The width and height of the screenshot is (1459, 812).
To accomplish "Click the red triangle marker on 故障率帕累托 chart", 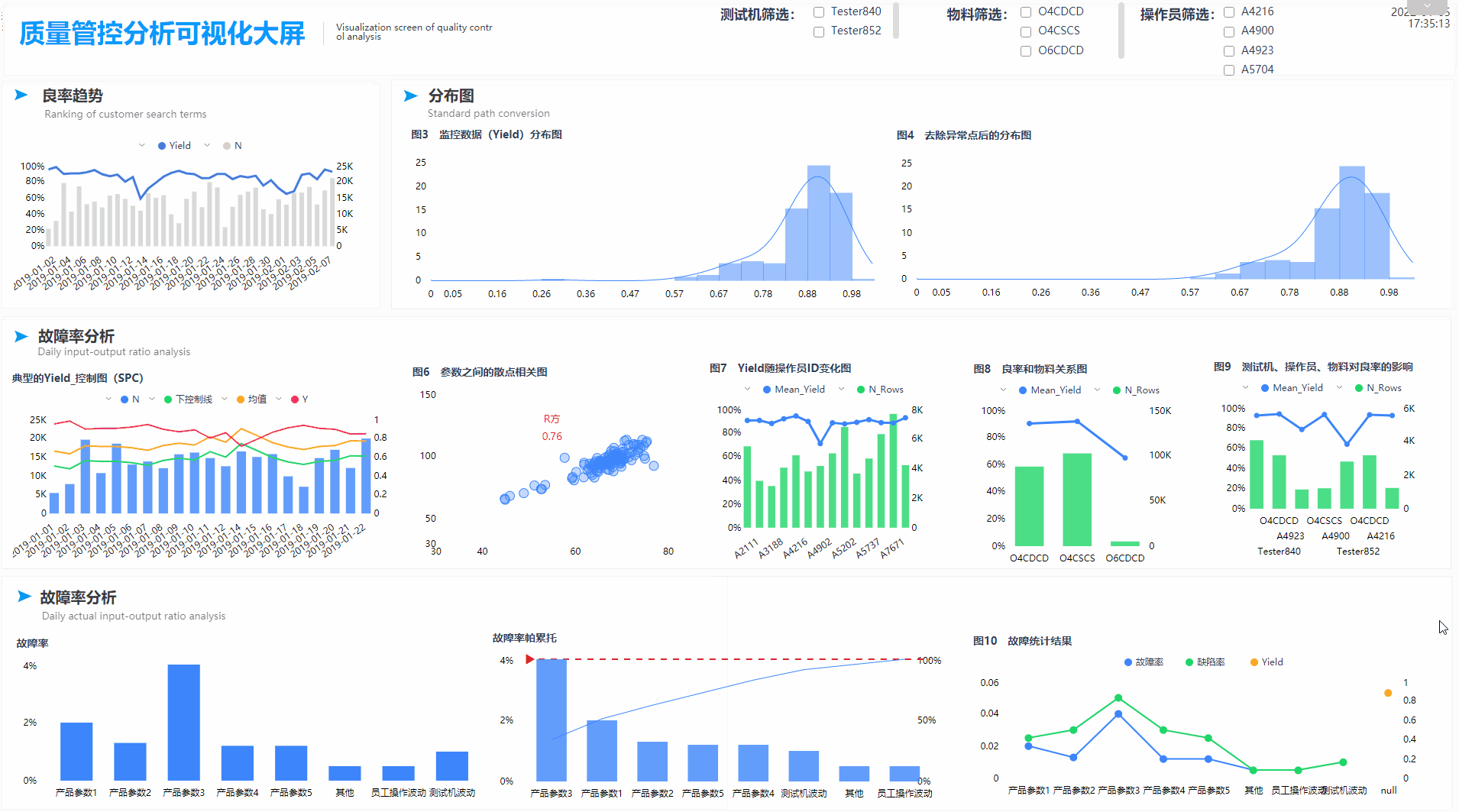I will 529,659.
